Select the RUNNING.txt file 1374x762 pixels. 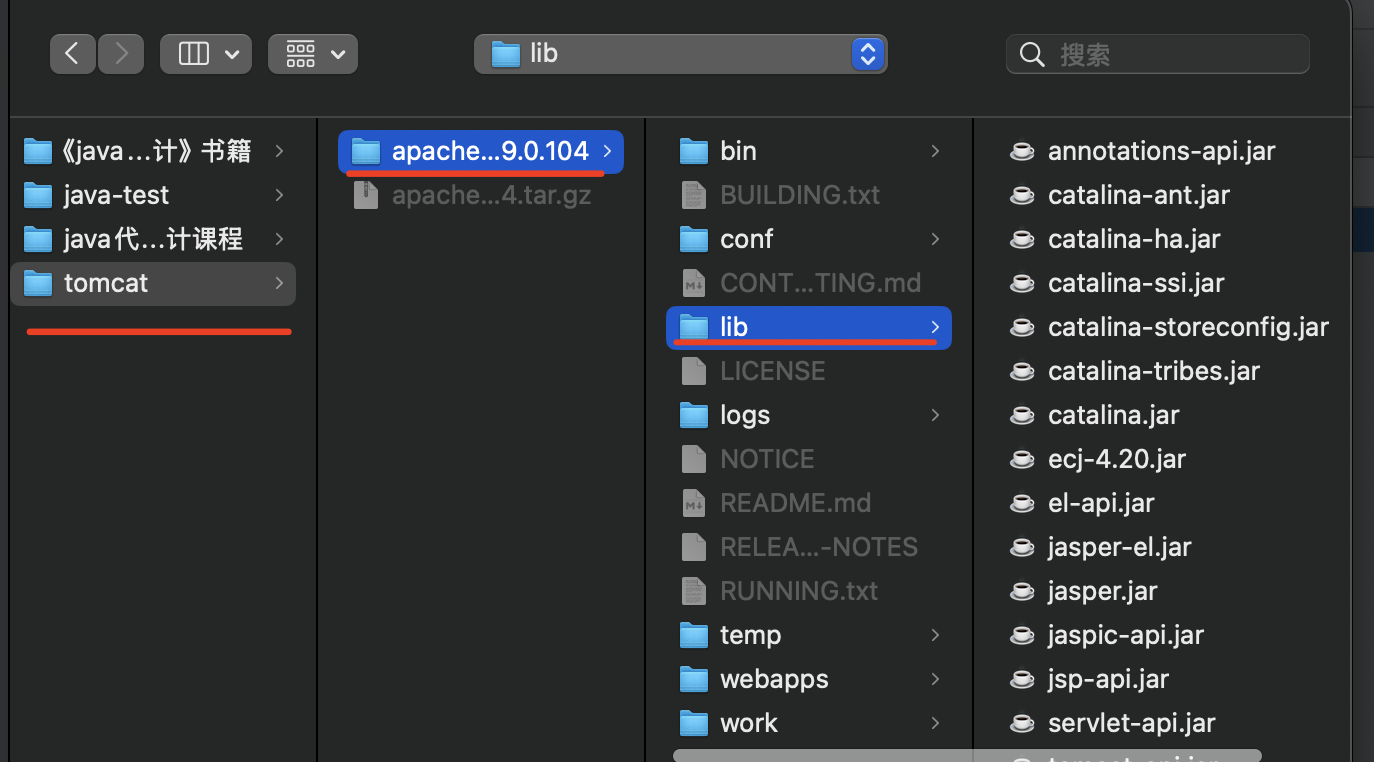(x=798, y=591)
